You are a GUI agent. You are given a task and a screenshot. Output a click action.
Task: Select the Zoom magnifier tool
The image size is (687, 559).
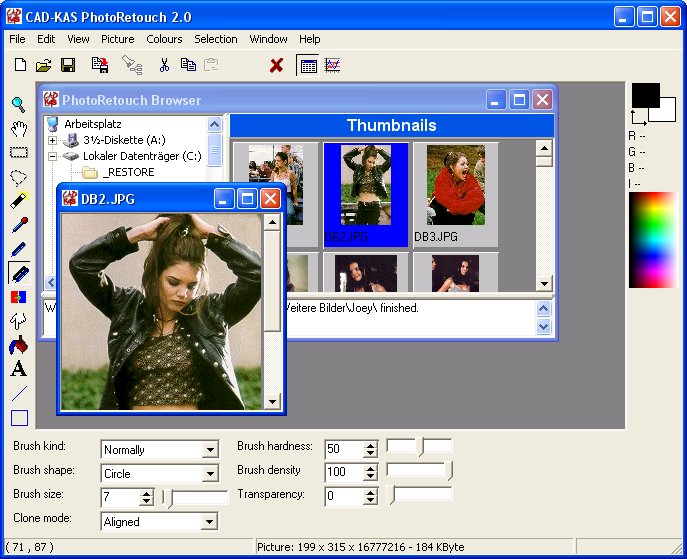tap(19, 104)
